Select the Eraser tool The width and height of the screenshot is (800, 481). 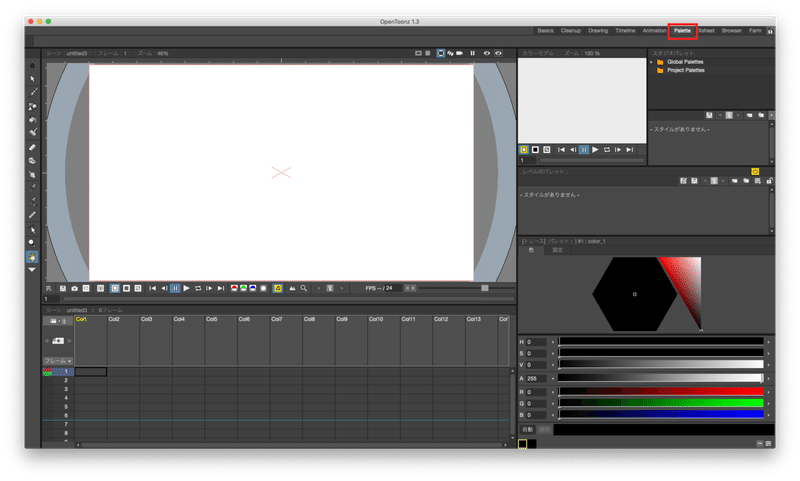32,147
